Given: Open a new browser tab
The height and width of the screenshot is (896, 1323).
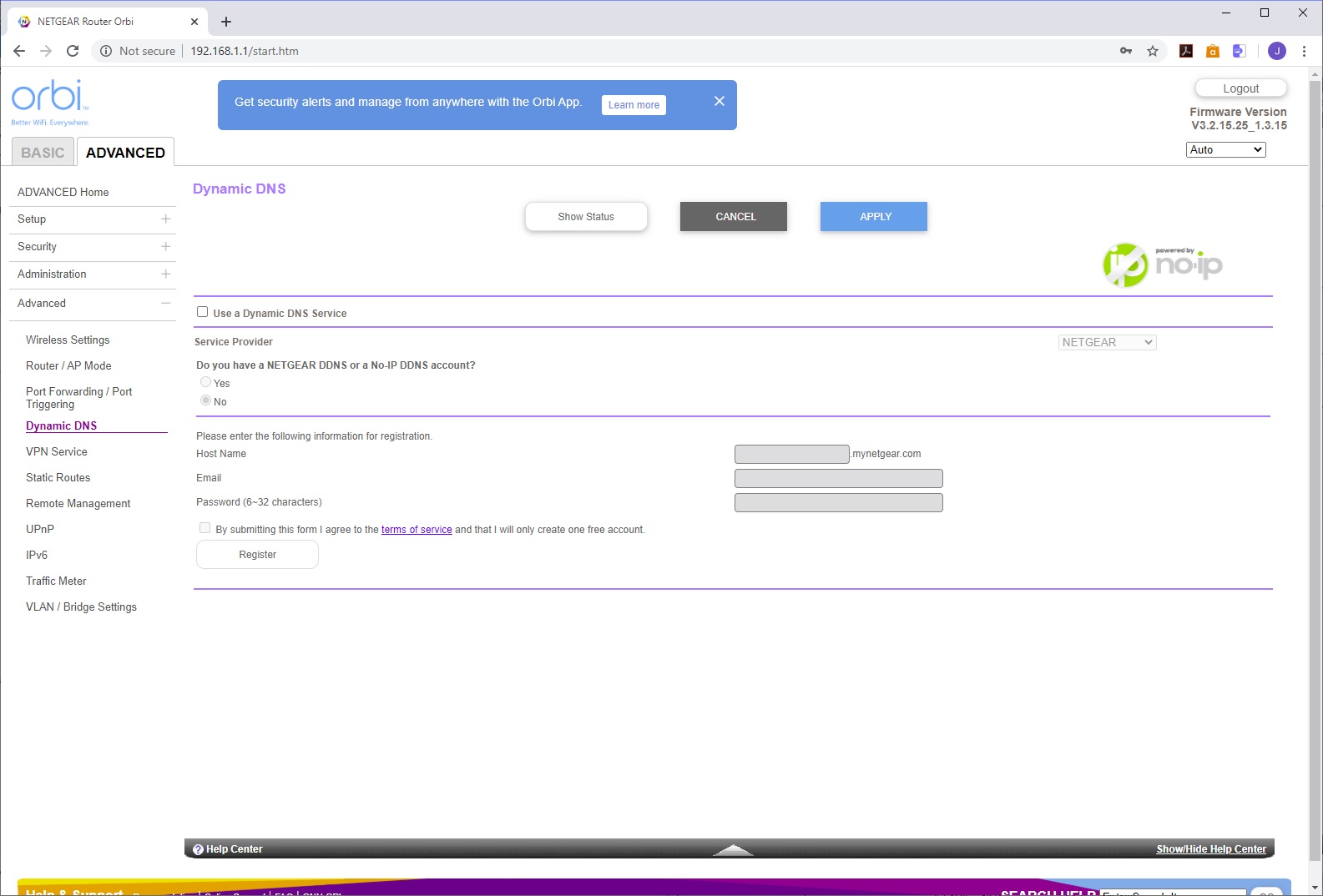Looking at the screenshot, I should [226, 22].
